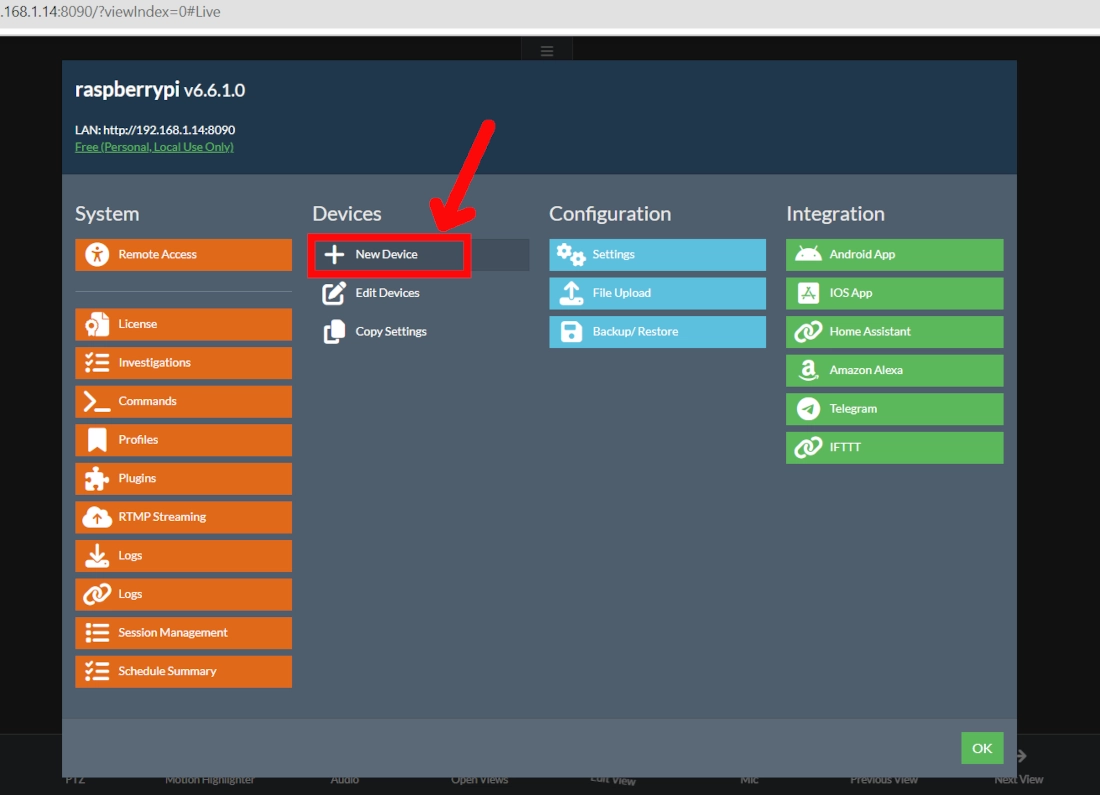Open the IOS App integration
The image size is (1100, 795).
(894, 293)
